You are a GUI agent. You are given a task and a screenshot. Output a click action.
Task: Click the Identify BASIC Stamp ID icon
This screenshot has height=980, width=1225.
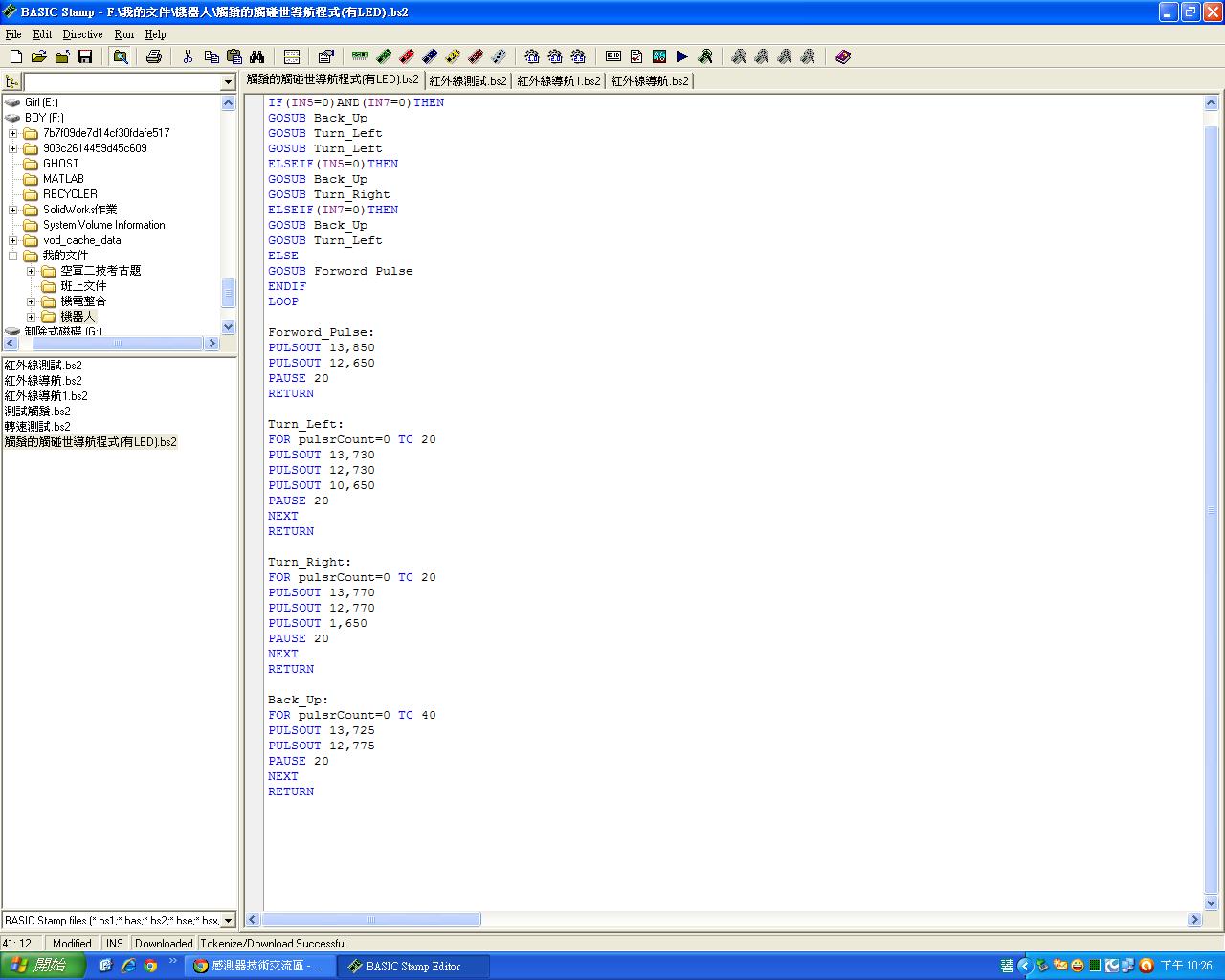pyautogui.click(x=613, y=57)
